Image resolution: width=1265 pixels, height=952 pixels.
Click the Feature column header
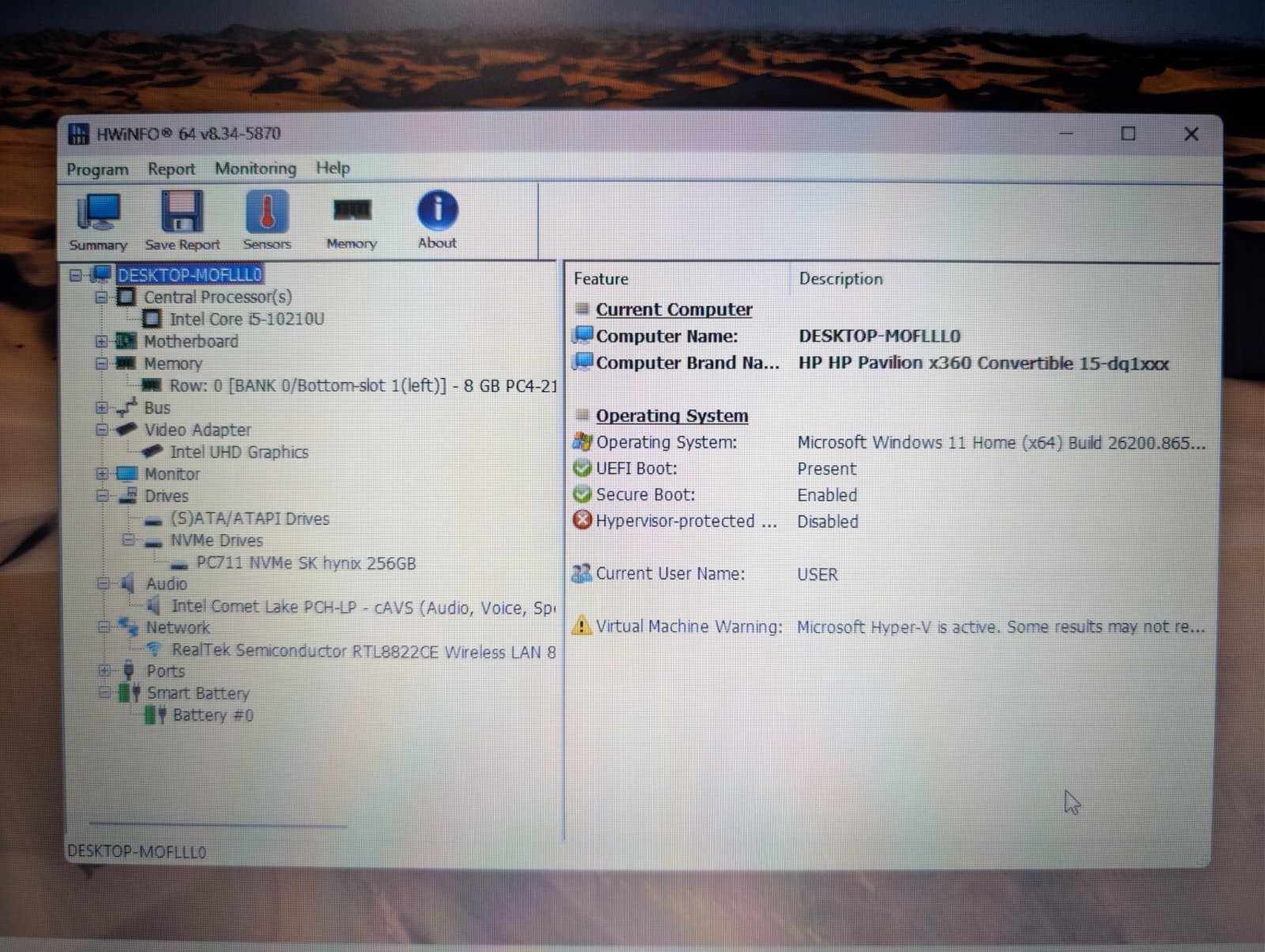tap(601, 278)
